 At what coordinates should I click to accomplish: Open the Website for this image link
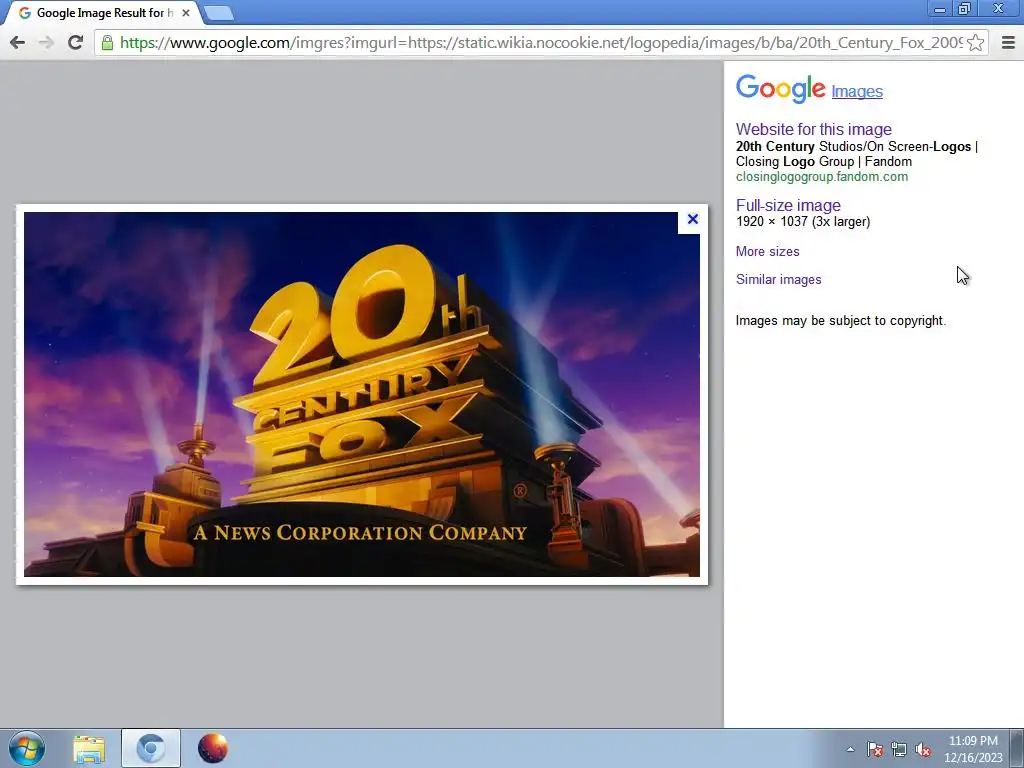click(814, 129)
